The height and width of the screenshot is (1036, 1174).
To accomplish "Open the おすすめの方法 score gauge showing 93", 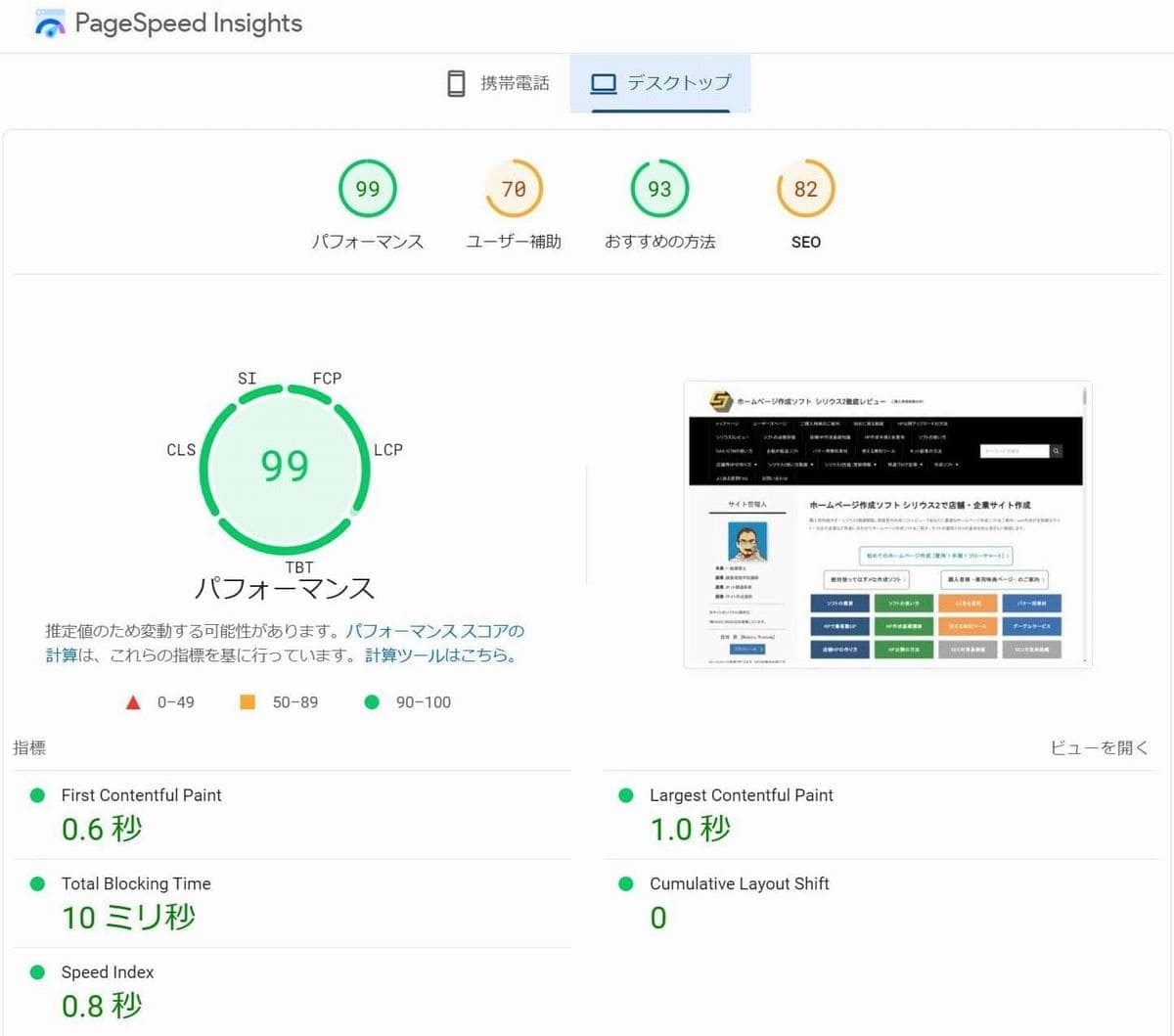I will point(660,189).
